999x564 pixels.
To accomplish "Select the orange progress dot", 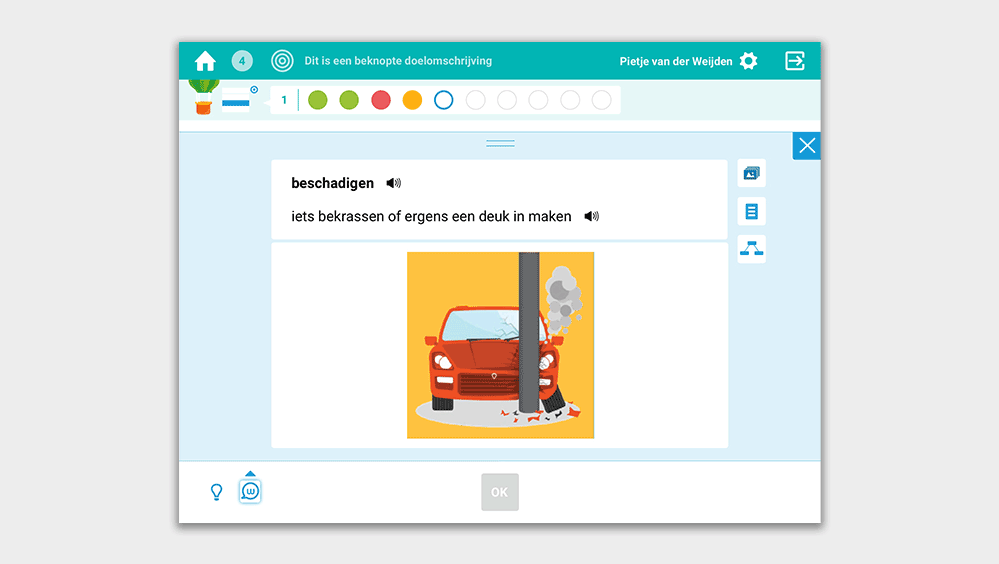I will click(412, 100).
